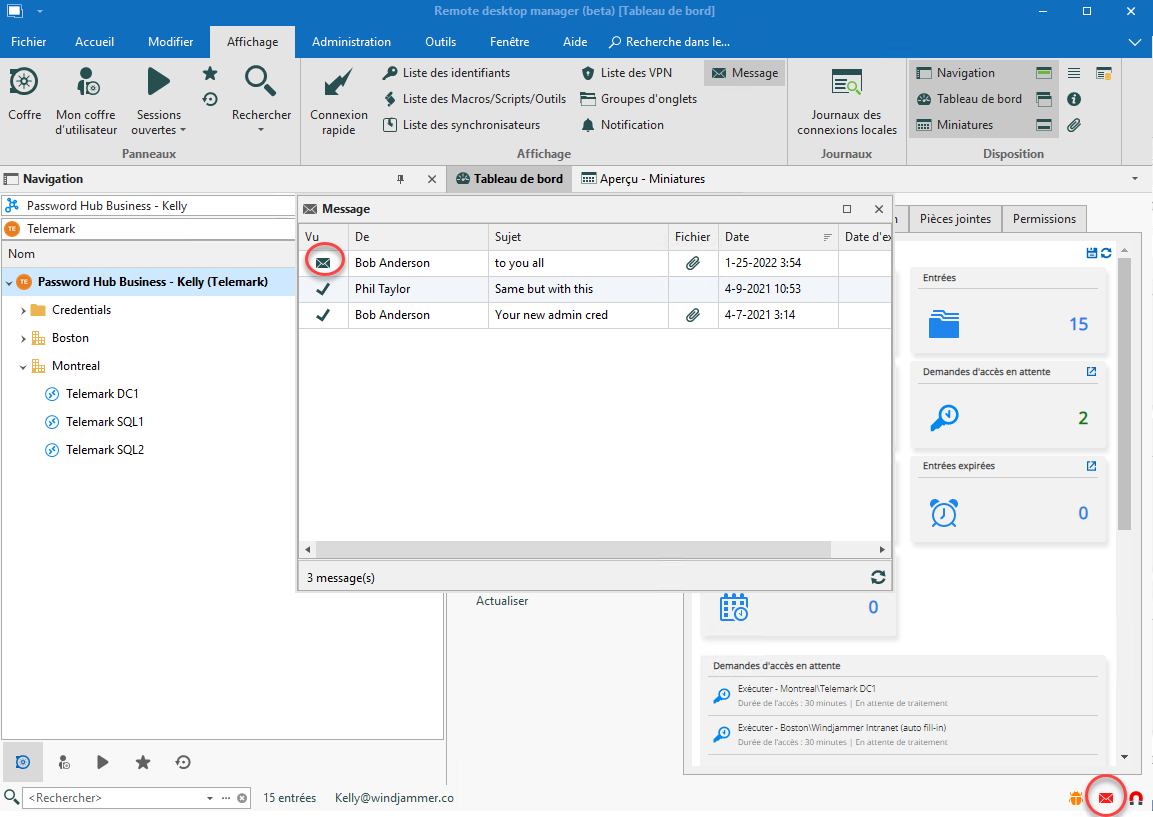The image size is (1153, 817).
Task: Click the Actualiser link
Action: 502,601
